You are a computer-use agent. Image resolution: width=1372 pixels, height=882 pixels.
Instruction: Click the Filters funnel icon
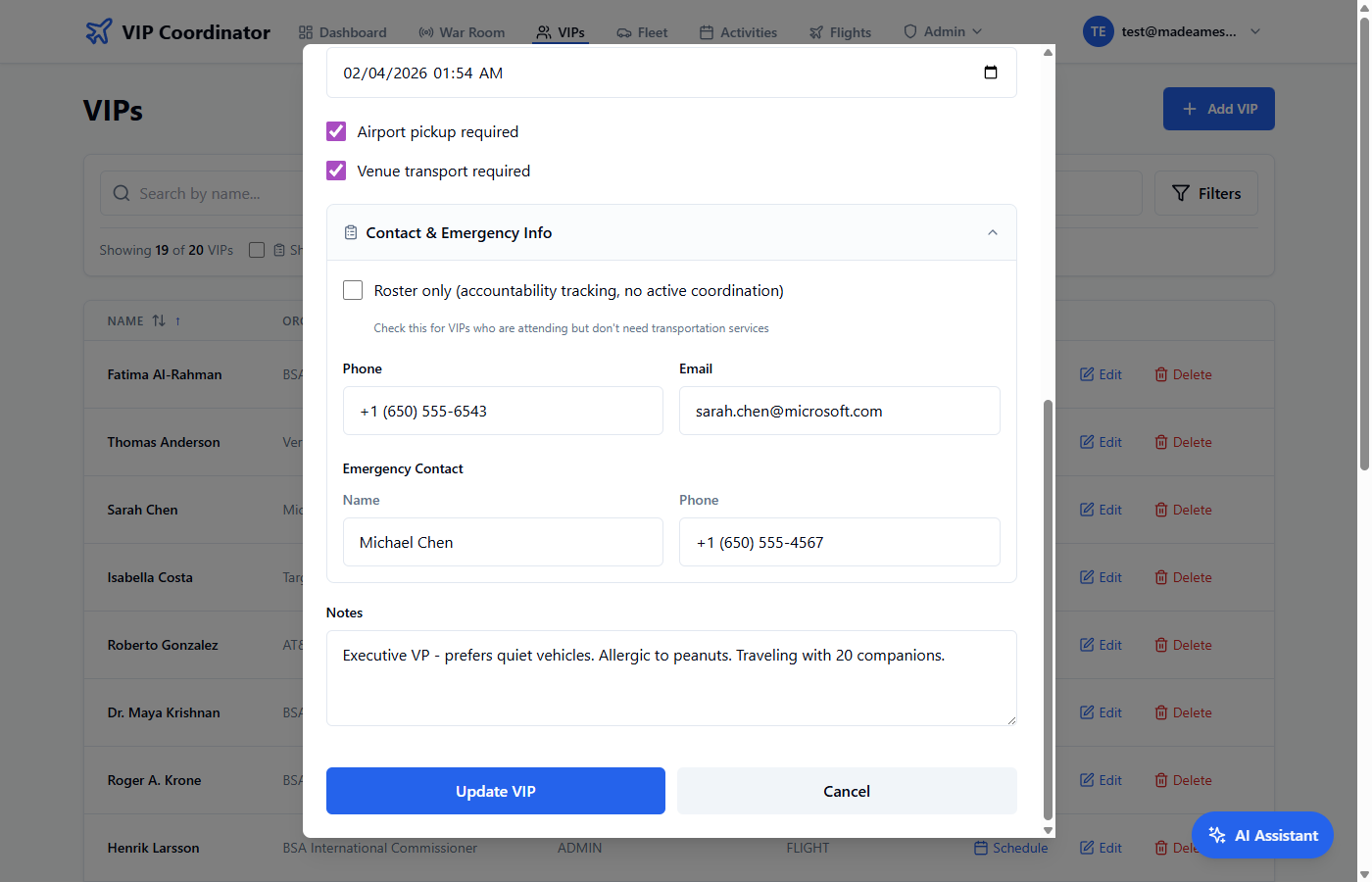1181,194
